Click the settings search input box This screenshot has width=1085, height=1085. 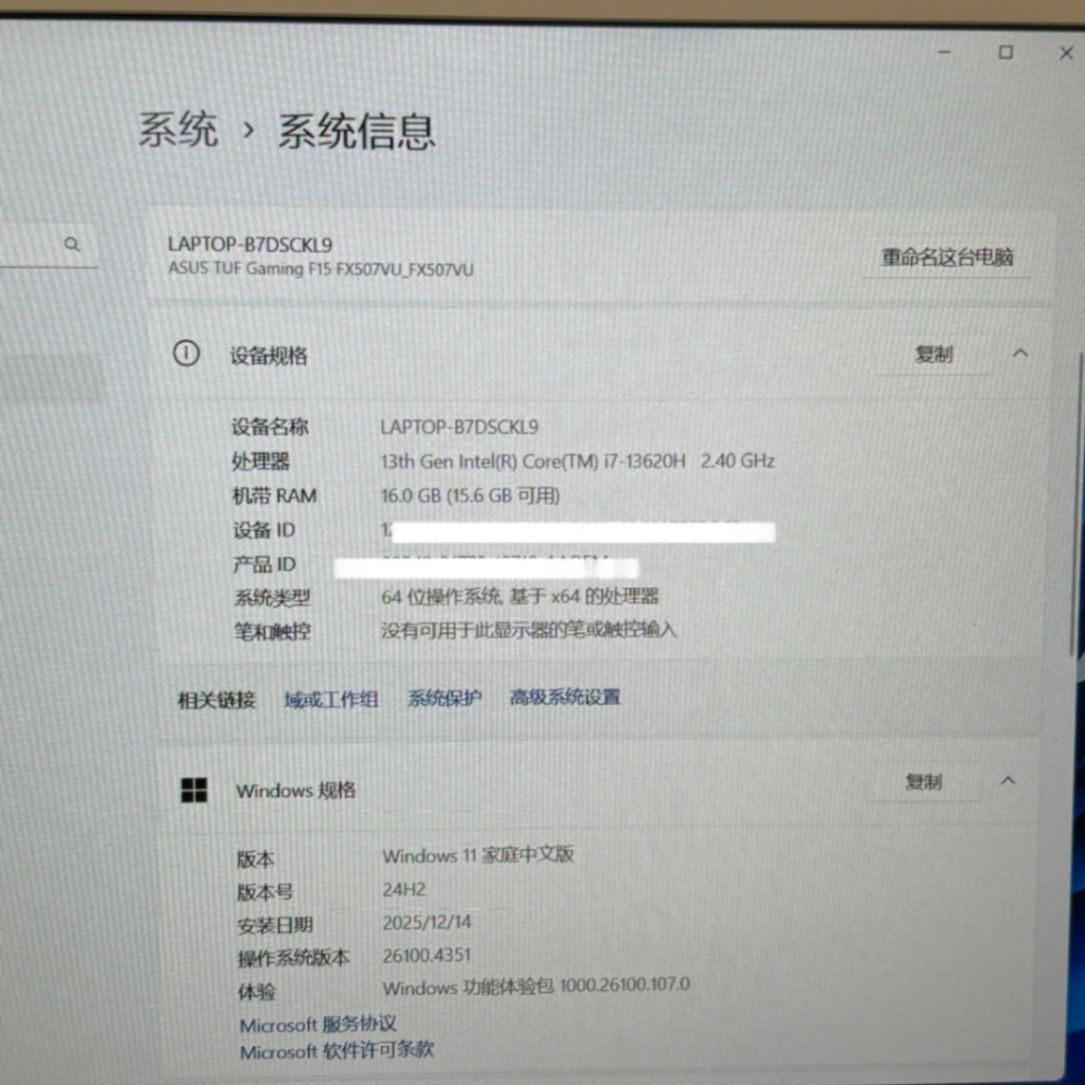(x=30, y=246)
